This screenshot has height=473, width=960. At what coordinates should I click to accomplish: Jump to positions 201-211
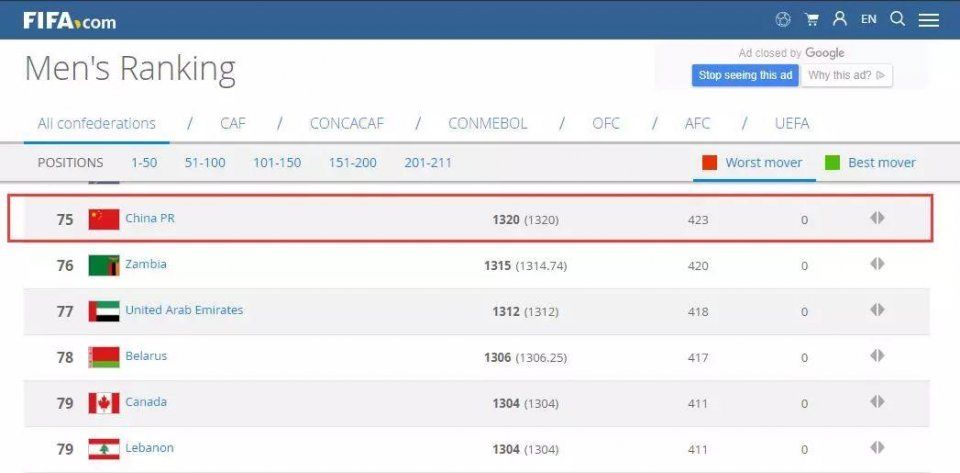point(428,163)
